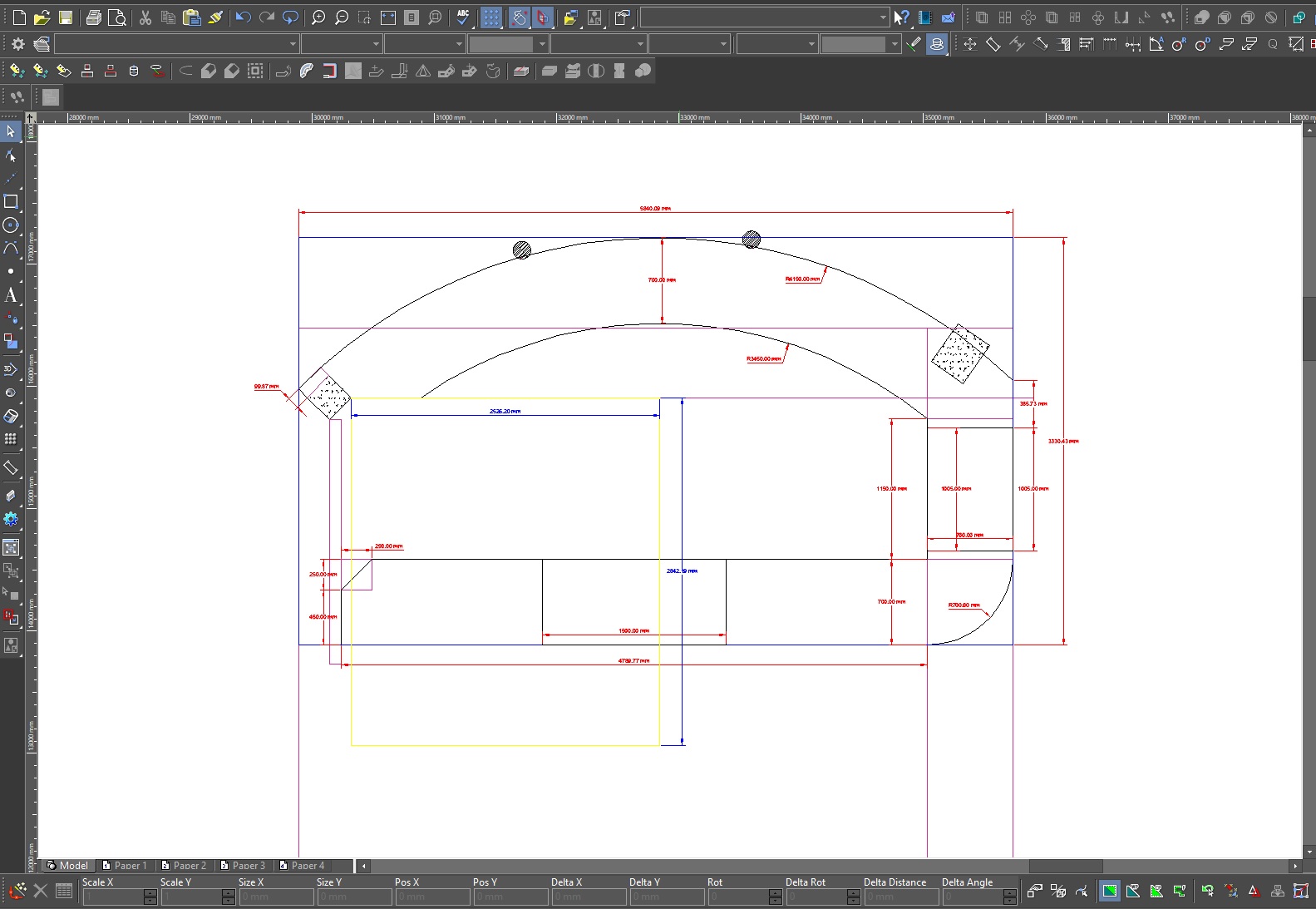Switch to the Paper 3 tab
The width and height of the screenshot is (1316, 909).
tap(243, 865)
